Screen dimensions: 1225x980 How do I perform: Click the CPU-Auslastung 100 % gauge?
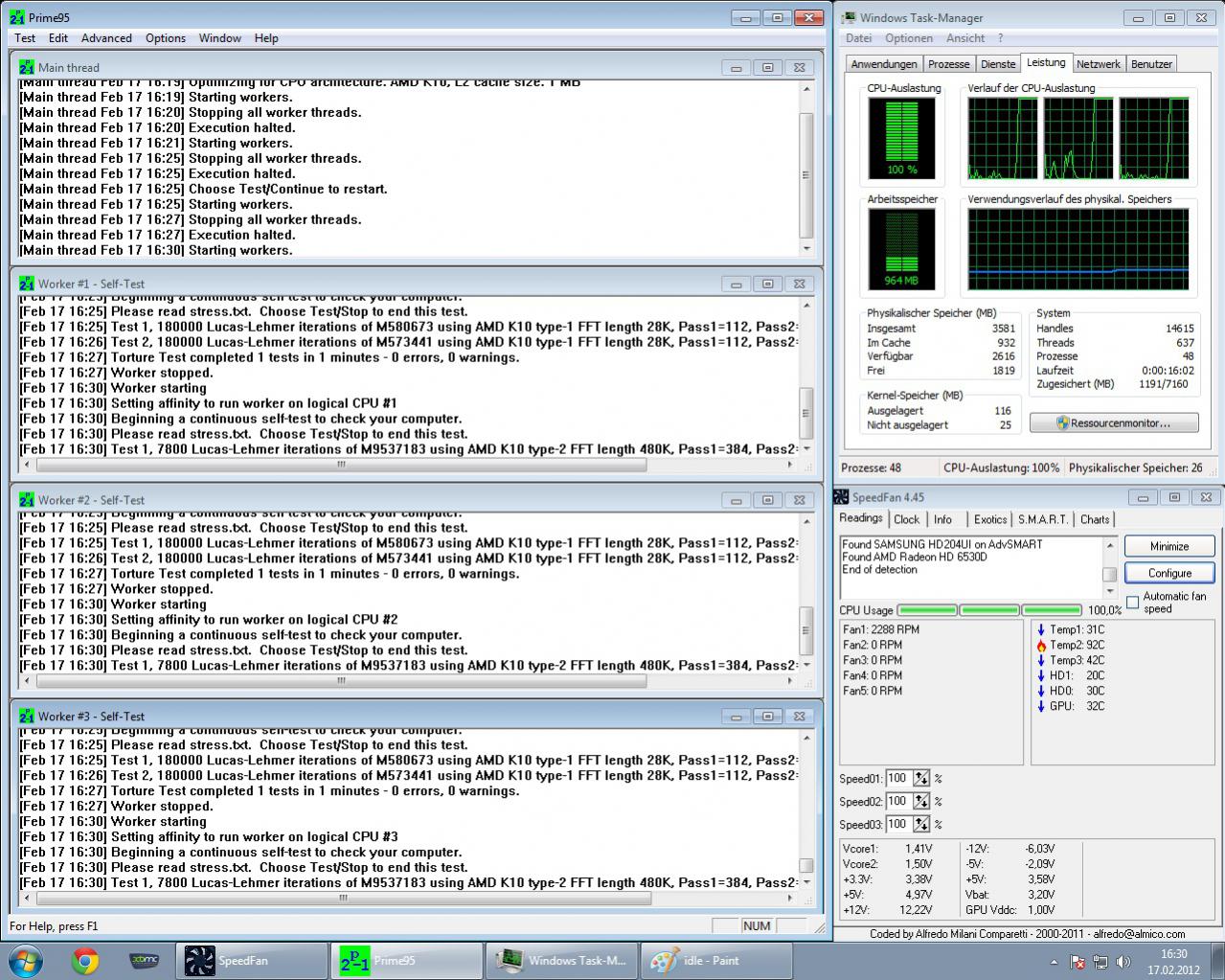pos(901,138)
